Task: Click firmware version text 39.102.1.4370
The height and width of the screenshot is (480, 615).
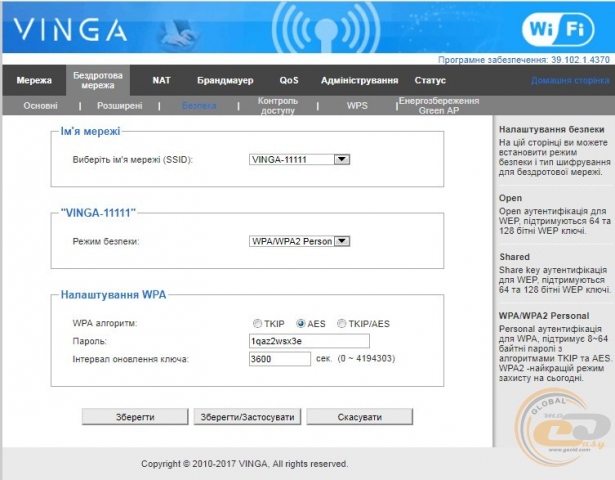Action: tap(580, 60)
